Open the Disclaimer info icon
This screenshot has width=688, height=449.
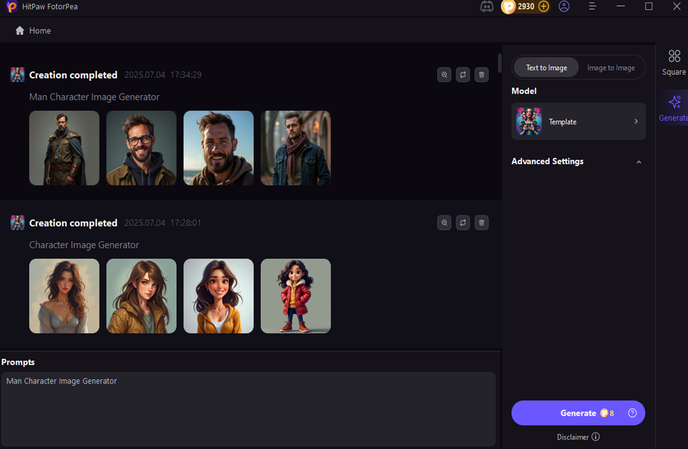tap(595, 437)
